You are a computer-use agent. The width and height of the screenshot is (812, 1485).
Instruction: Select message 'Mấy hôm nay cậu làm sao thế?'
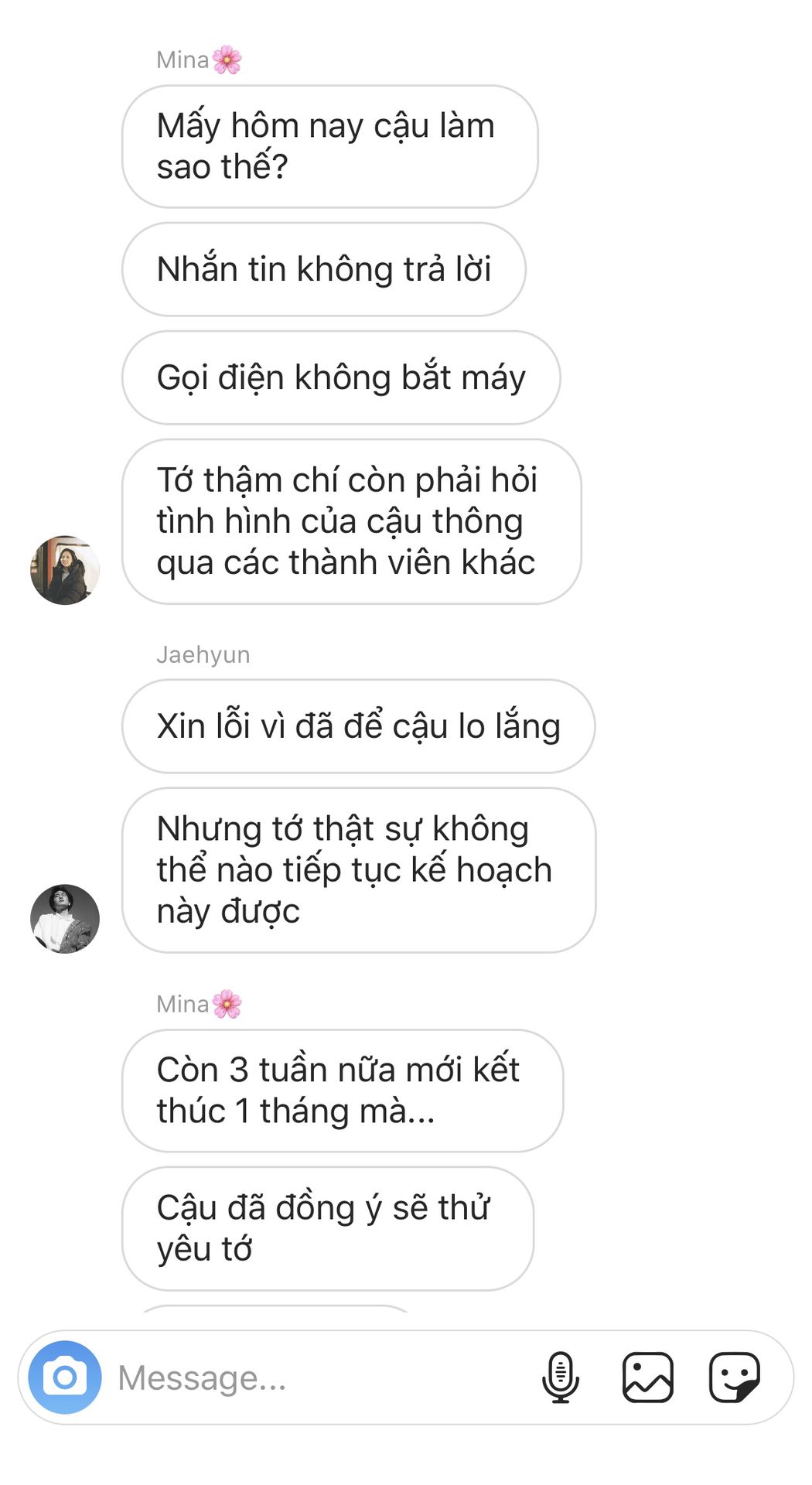[x=330, y=146]
